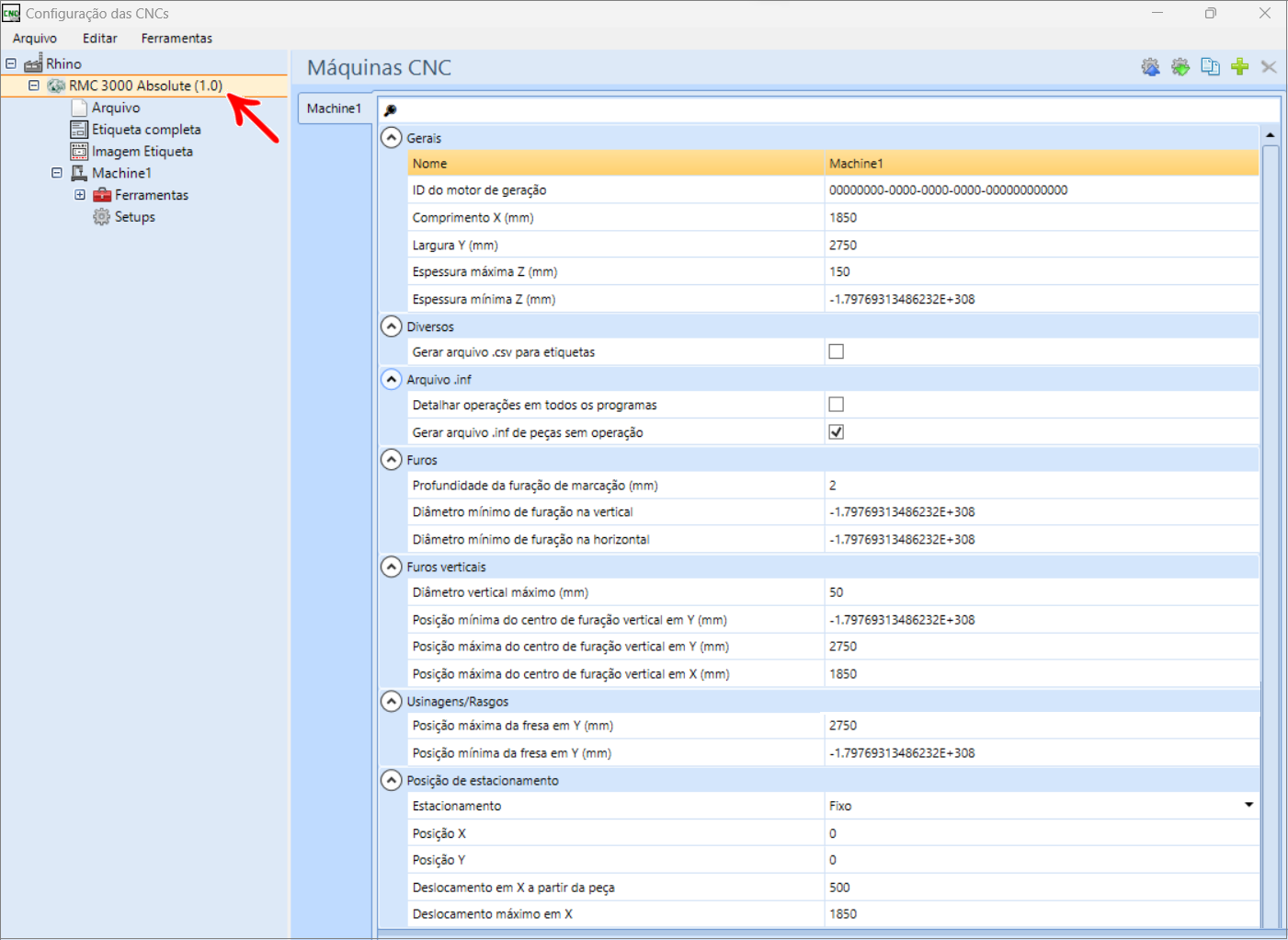
Task: Select Imagem Etiqueta tree item
Action: coord(132,152)
